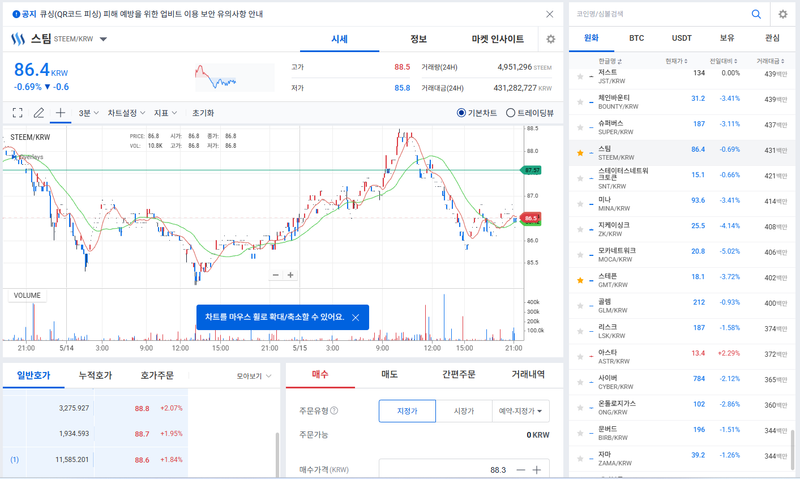Zoom in the chart with plus
800x479 pixels.
tap(290, 275)
